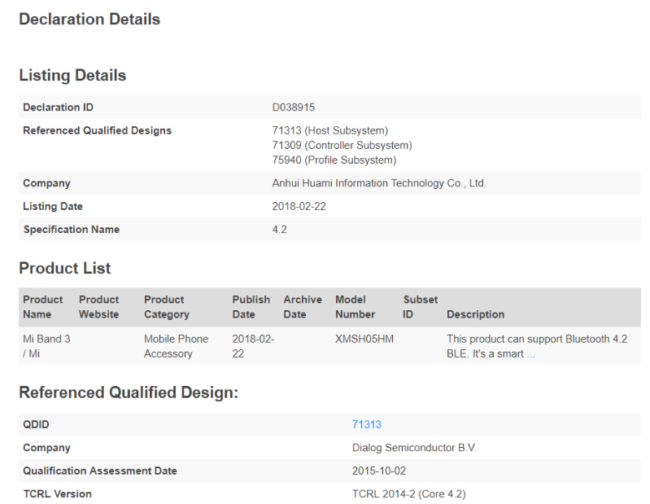Click 71313 (Host Subsystem) entry
The height and width of the screenshot is (504, 650).
point(330,131)
